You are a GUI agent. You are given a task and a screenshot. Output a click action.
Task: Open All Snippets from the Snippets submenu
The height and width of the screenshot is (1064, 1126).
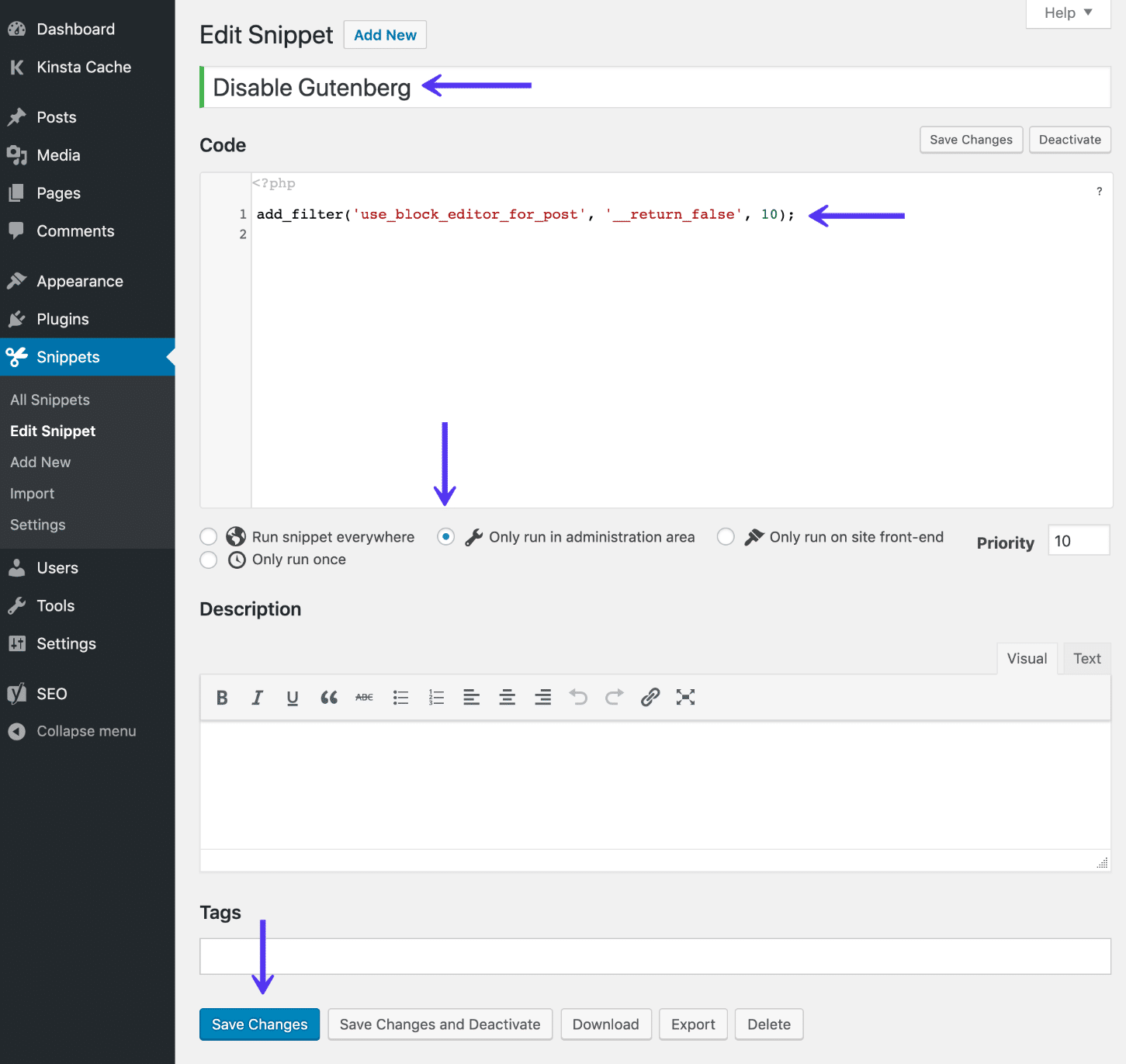(x=49, y=400)
